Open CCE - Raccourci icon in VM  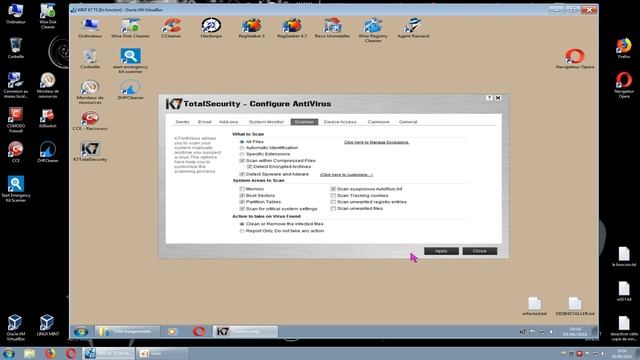click(x=90, y=120)
